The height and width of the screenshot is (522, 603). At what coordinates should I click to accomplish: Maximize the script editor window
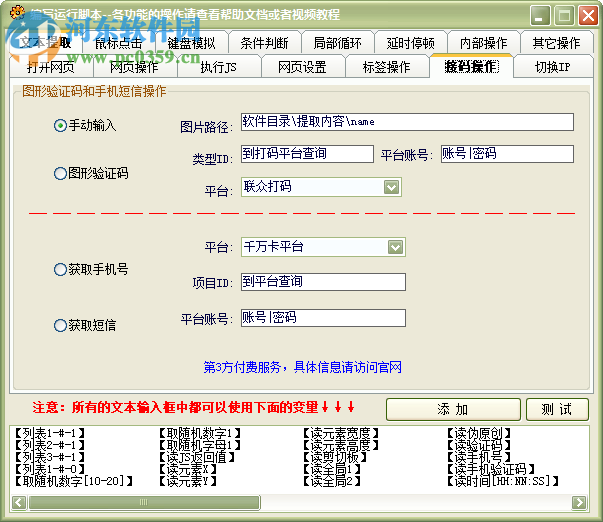pos(565,16)
